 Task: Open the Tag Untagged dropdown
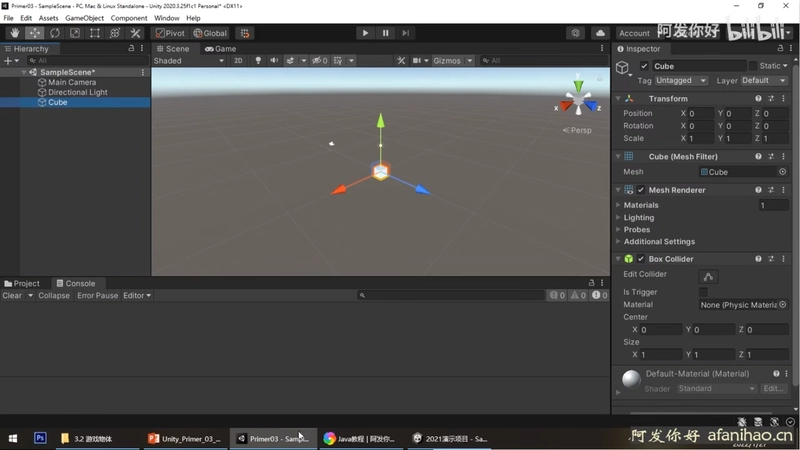point(681,81)
